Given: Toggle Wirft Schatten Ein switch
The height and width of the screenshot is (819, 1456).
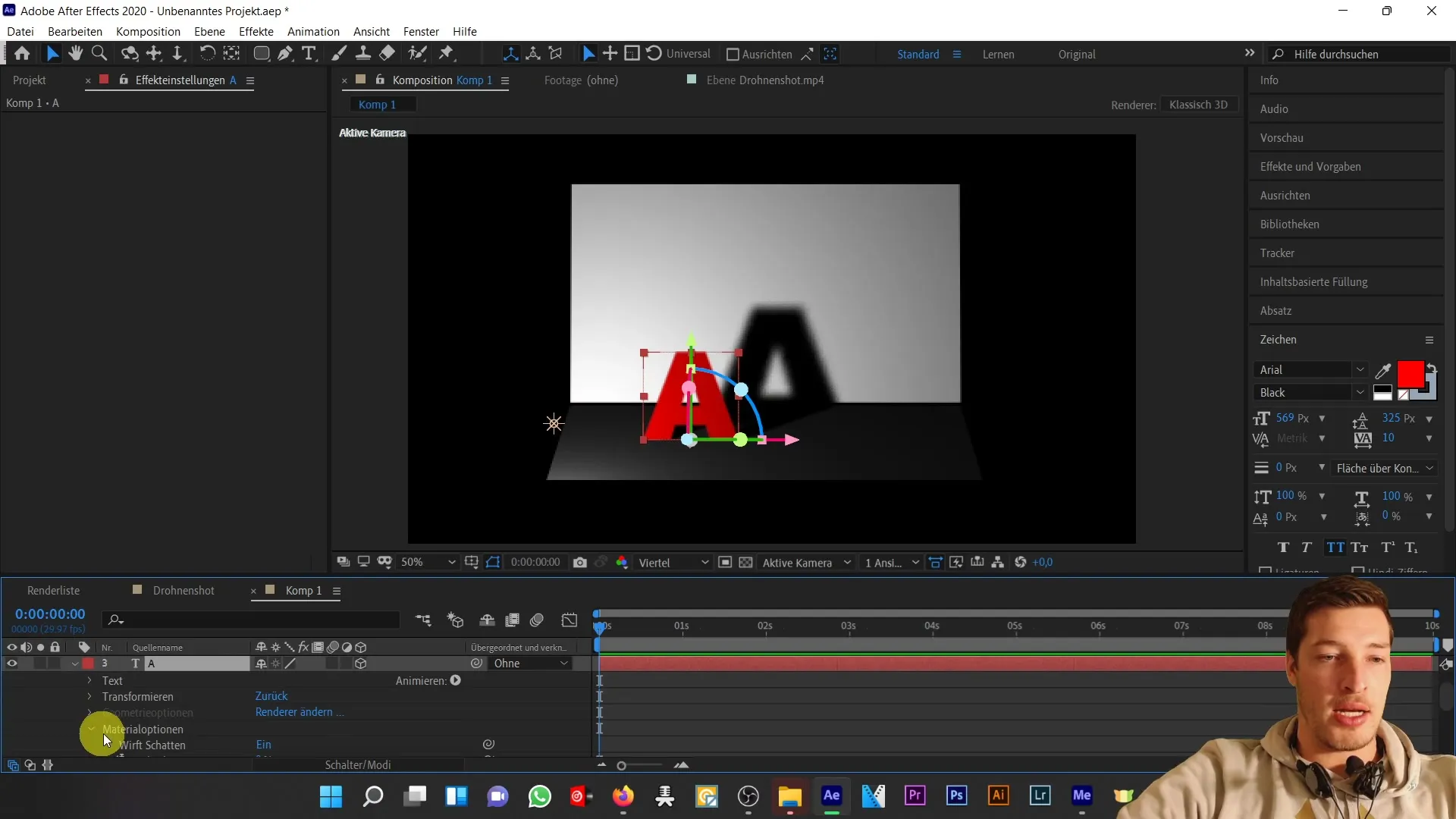Looking at the screenshot, I should pos(265,745).
